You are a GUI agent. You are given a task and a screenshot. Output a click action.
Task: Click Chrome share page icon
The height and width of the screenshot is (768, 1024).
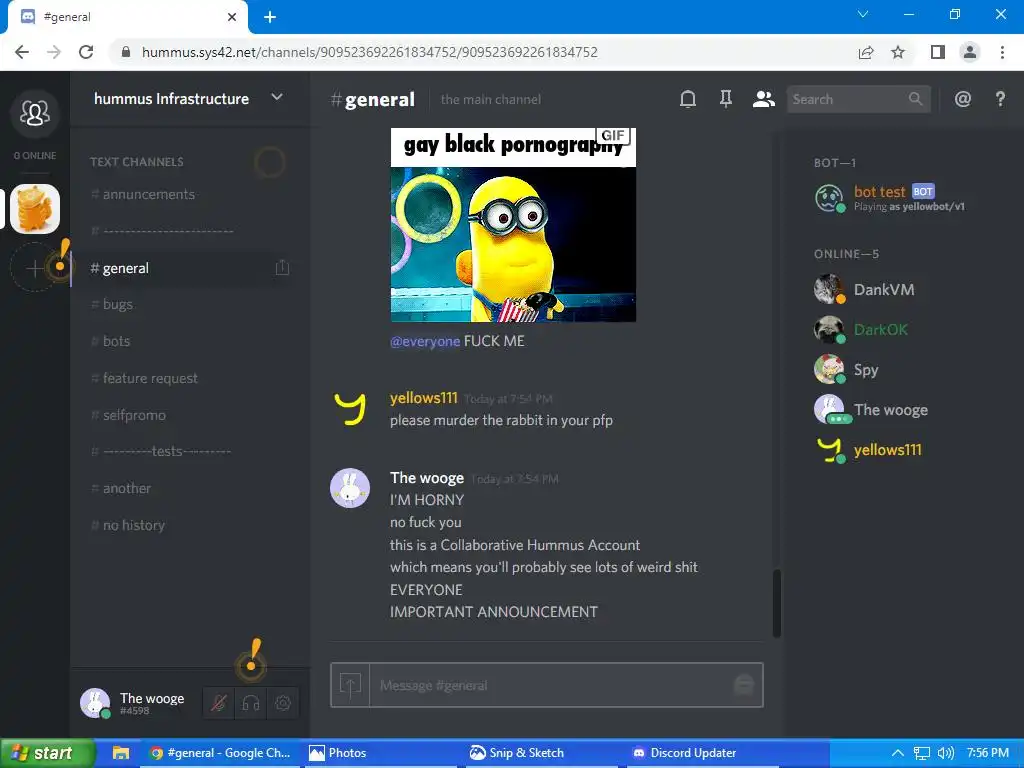[x=866, y=52]
